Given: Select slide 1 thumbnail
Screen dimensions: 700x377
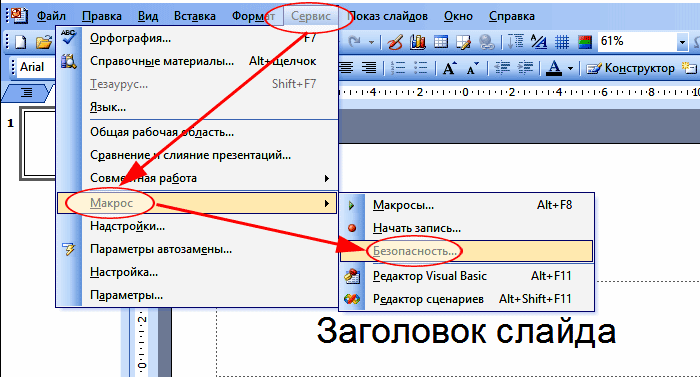Looking at the screenshot, I should [39, 143].
